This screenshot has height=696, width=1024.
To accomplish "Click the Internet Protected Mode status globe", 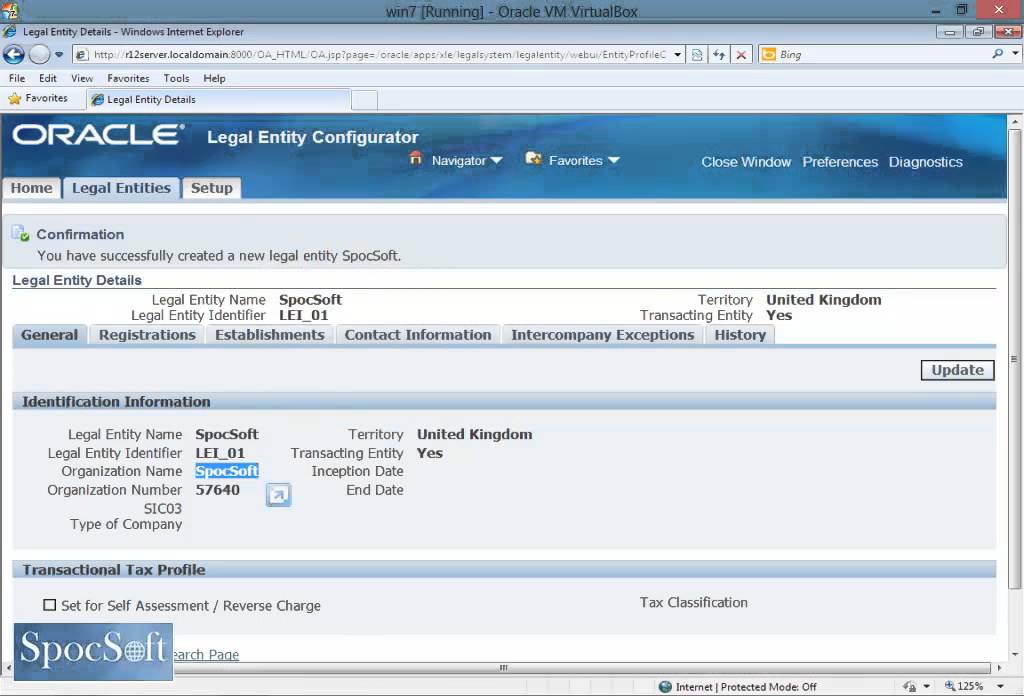I will (x=665, y=687).
